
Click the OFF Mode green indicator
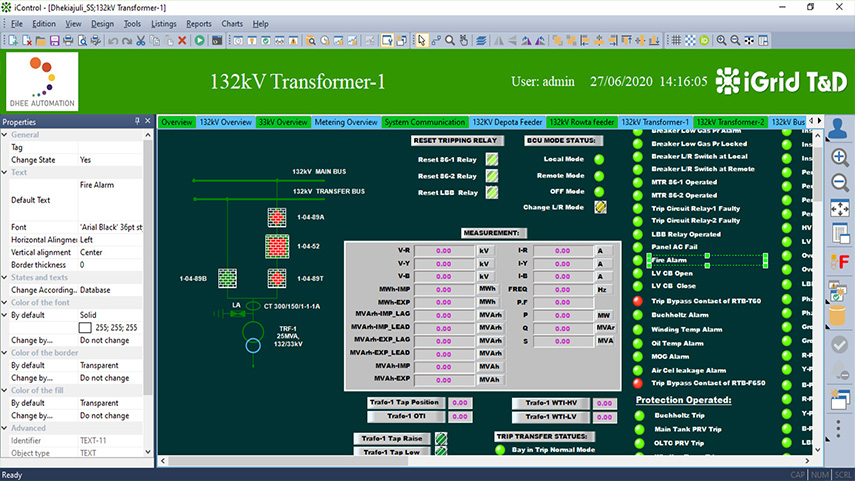pyautogui.click(x=599, y=192)
